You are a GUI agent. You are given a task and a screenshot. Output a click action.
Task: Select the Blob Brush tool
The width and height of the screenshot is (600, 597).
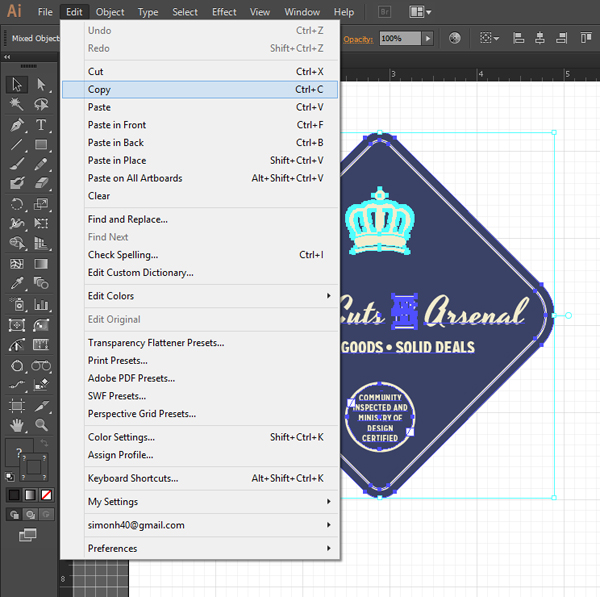point(17,183)
